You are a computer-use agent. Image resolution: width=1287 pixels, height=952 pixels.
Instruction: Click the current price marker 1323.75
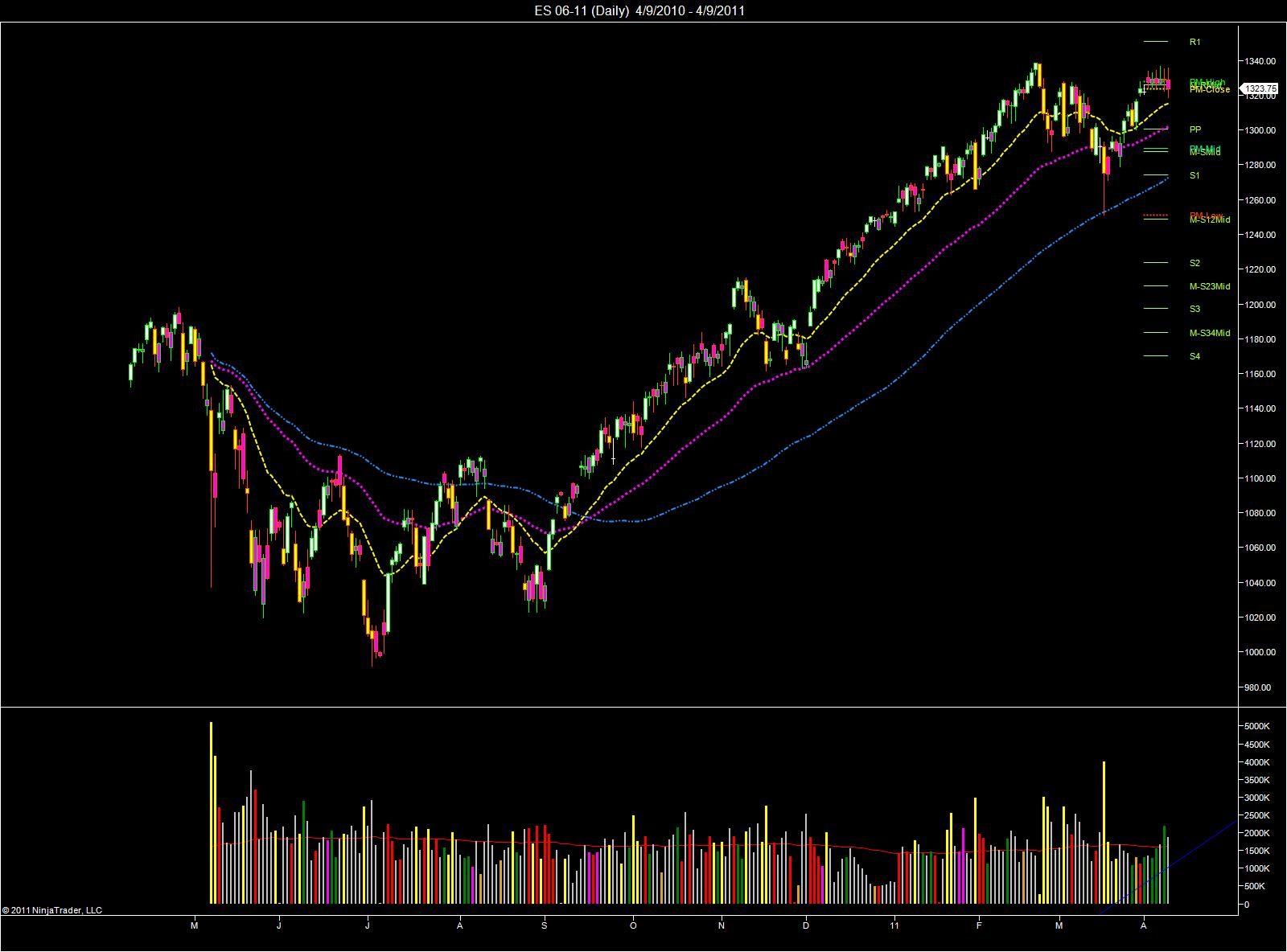(1260, 88)
